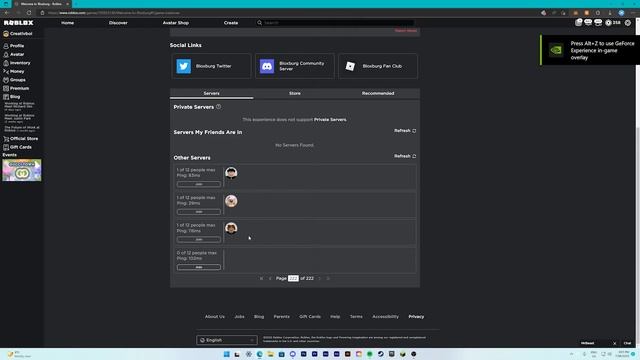This screenshot has width=640, height=360.
Task: Join the empty 0 of 12 server
Action: [x=199, y=267]
